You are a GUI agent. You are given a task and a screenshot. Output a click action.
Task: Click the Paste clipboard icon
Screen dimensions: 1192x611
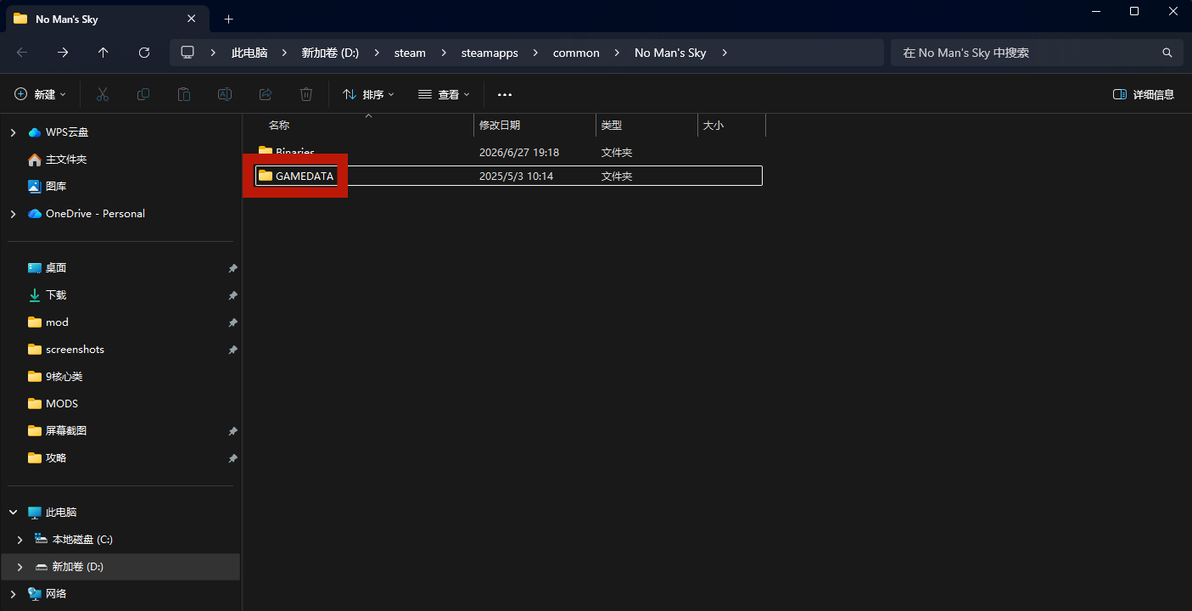click(184, 94)
